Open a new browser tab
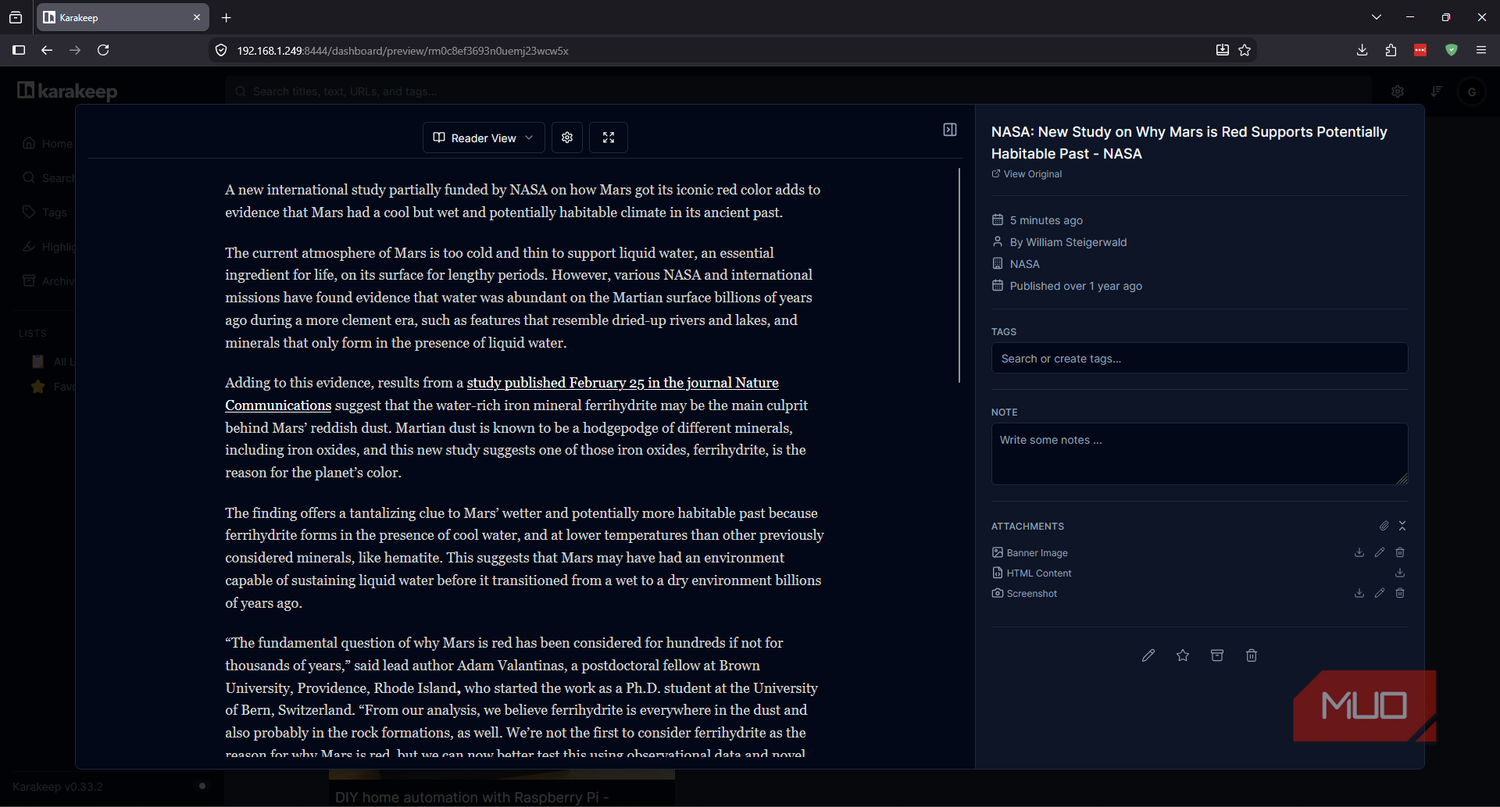 pos(226,17)
